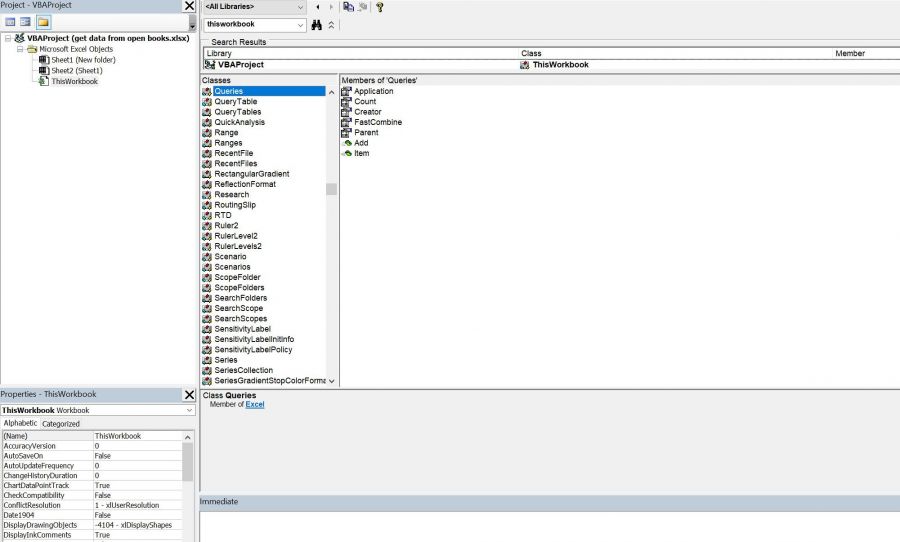Hide search results with double chevron
Screen dimensions: 900x542
(x=331, y=25)
